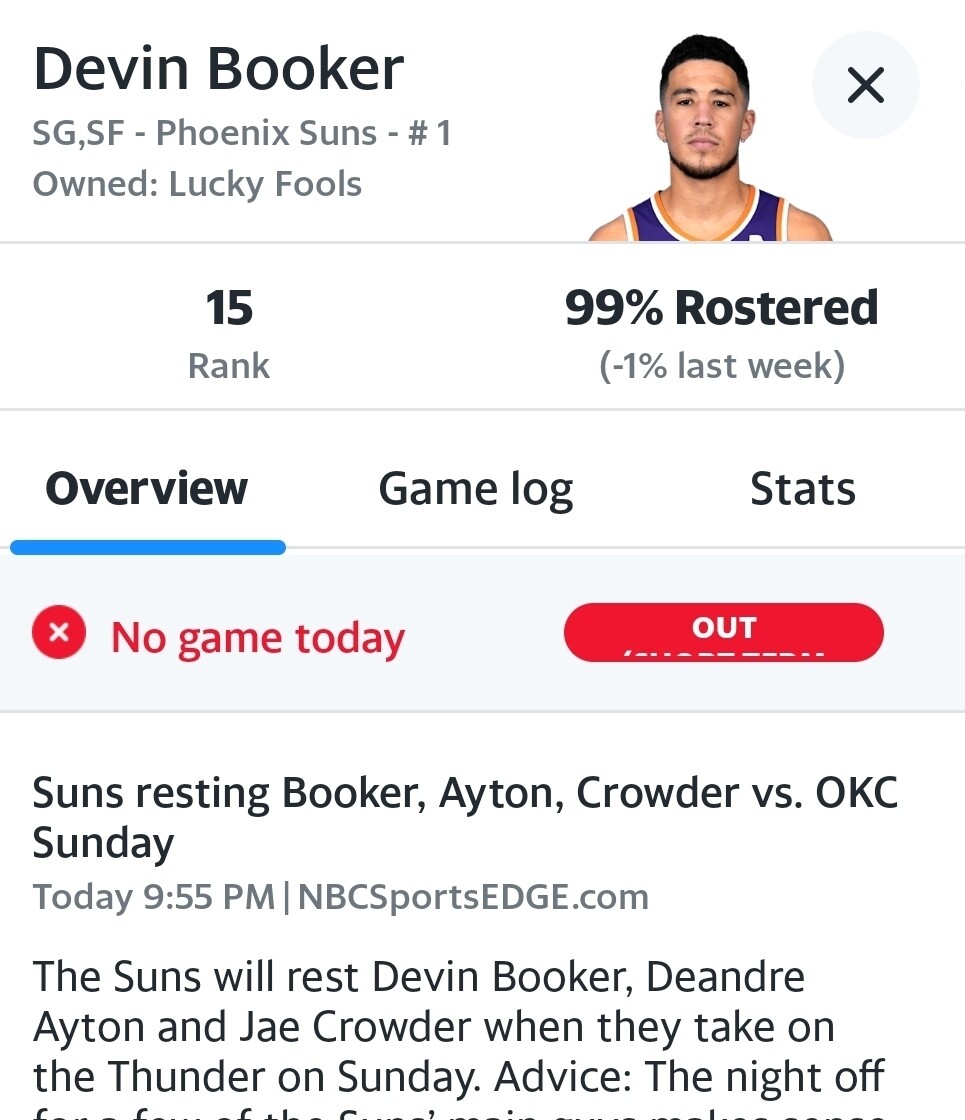Viewport: 965px width, 1120px height.
Task: Tap the Devin Booker name heading
Action: click(219, 69)
